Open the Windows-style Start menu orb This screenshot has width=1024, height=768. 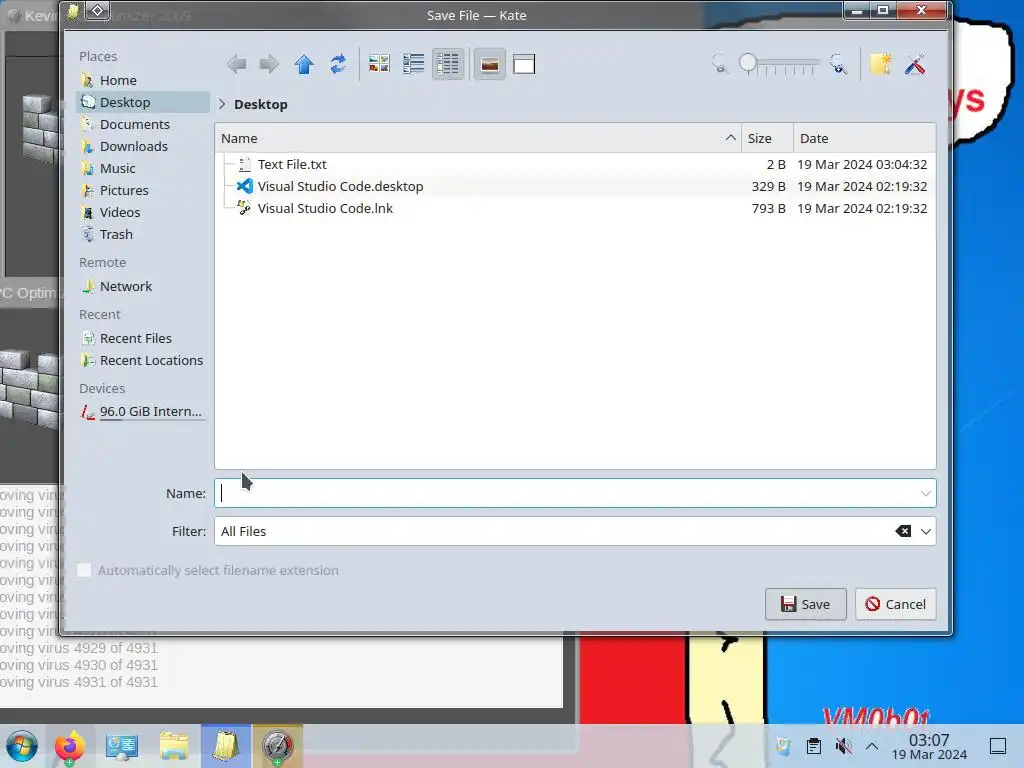click(x=22, y=746)
